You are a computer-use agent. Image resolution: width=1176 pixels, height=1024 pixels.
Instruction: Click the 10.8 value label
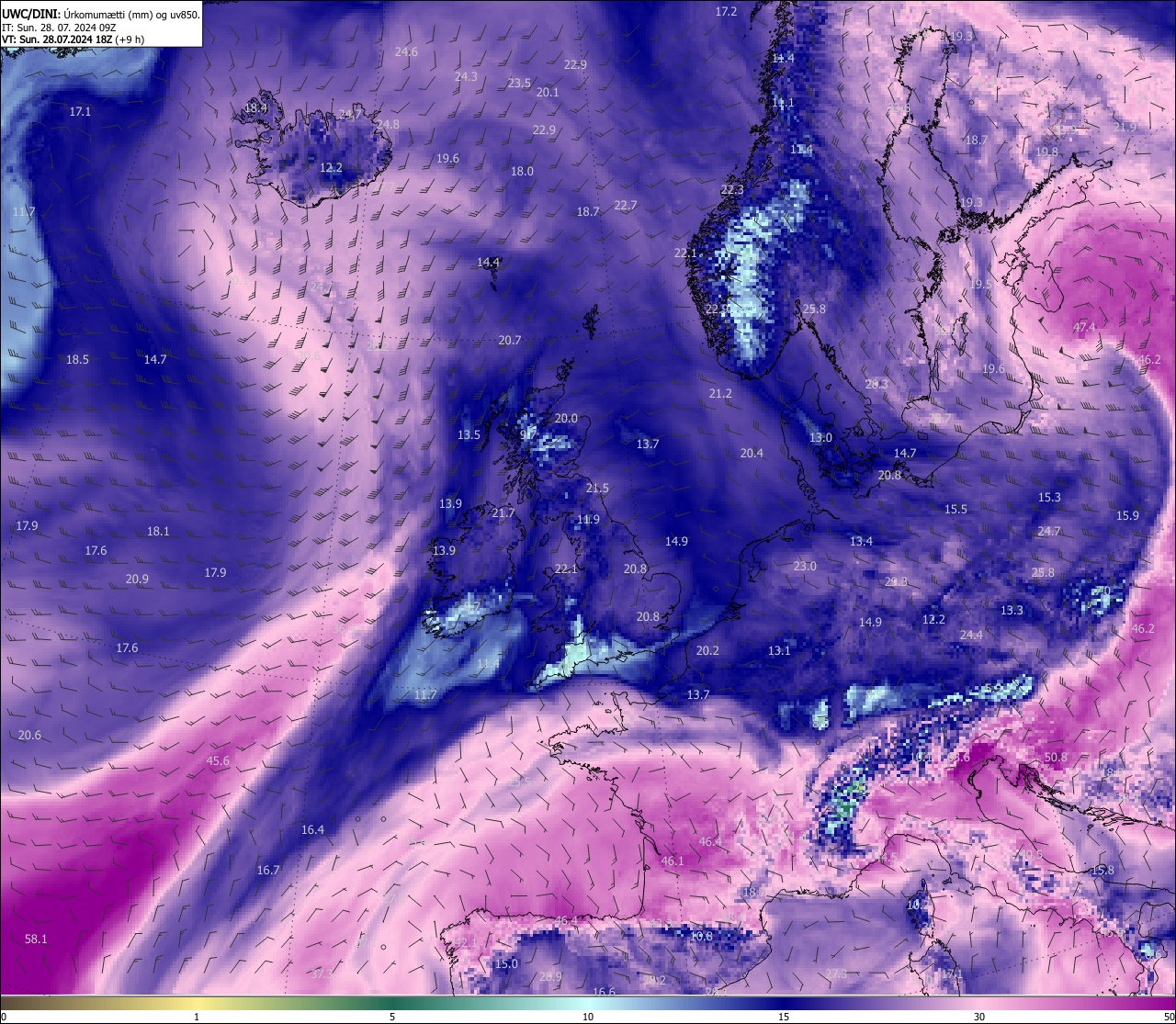click(701, 936)
